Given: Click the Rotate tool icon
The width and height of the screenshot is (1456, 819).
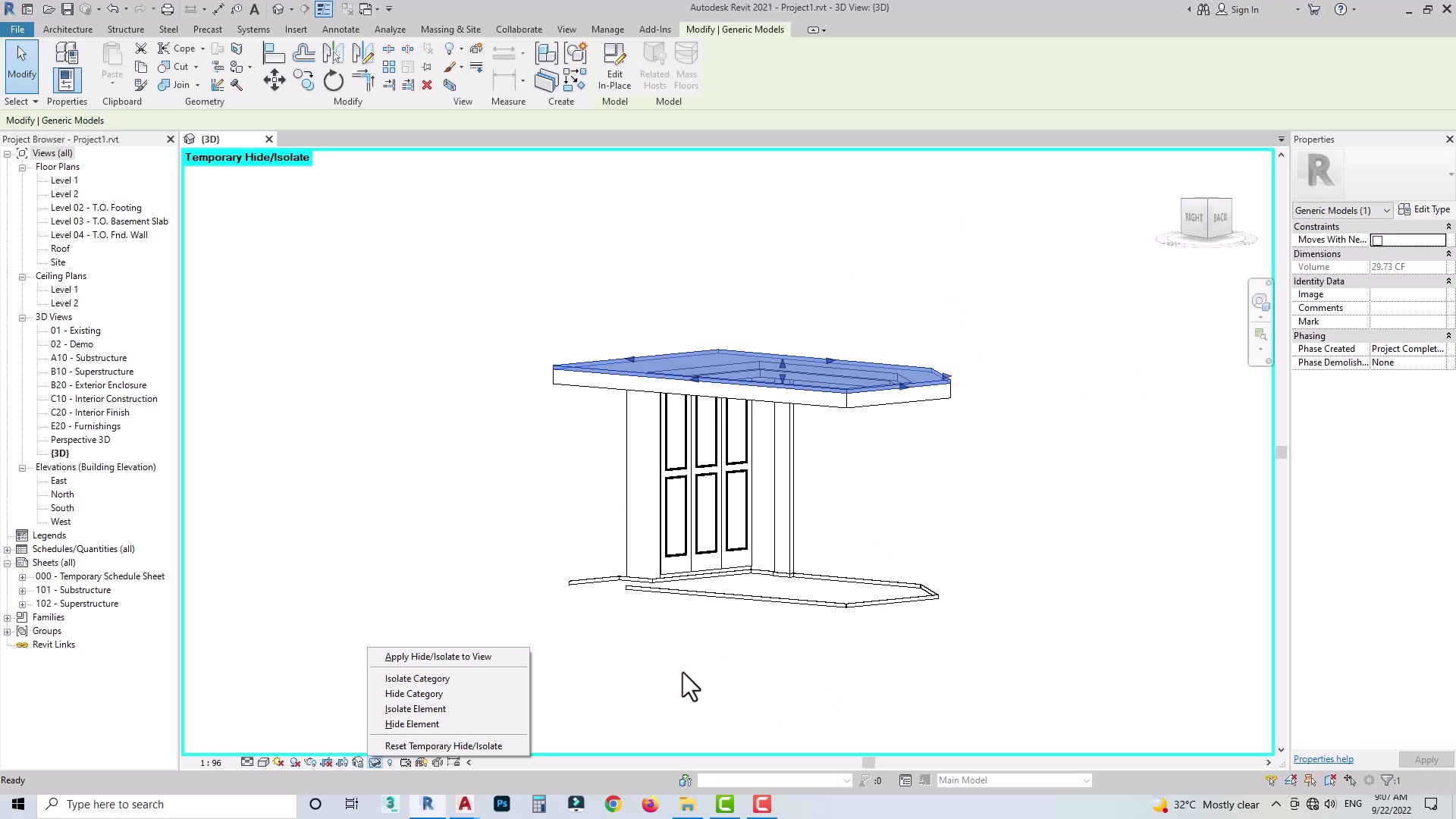Looking at the screenshot, I should click(334, 80).
